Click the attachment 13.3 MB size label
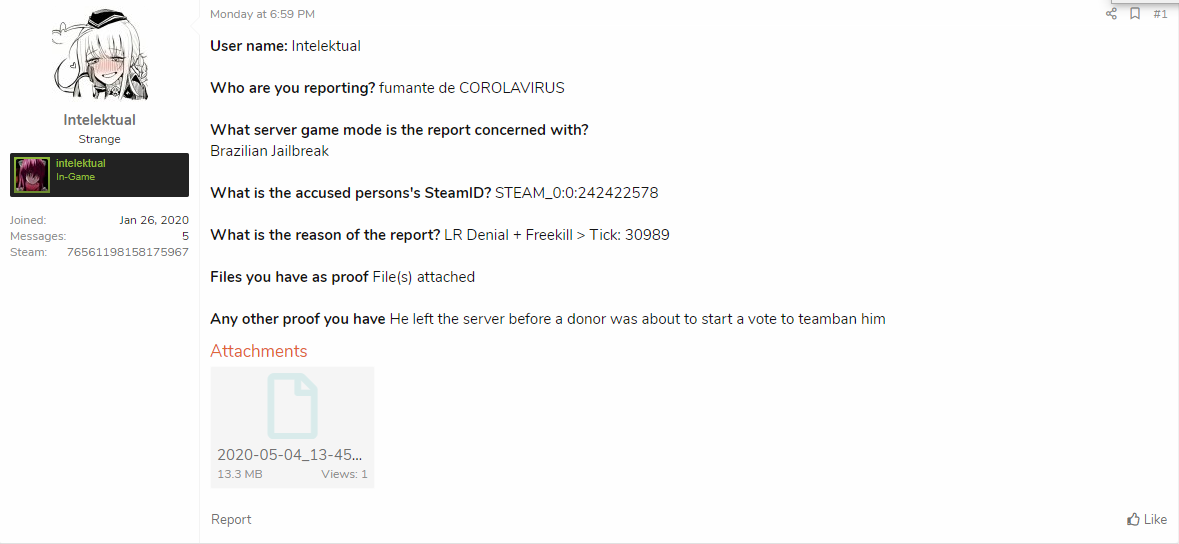Image resolution: width=1179 pixels, height=544 pixels. point(240,474)
